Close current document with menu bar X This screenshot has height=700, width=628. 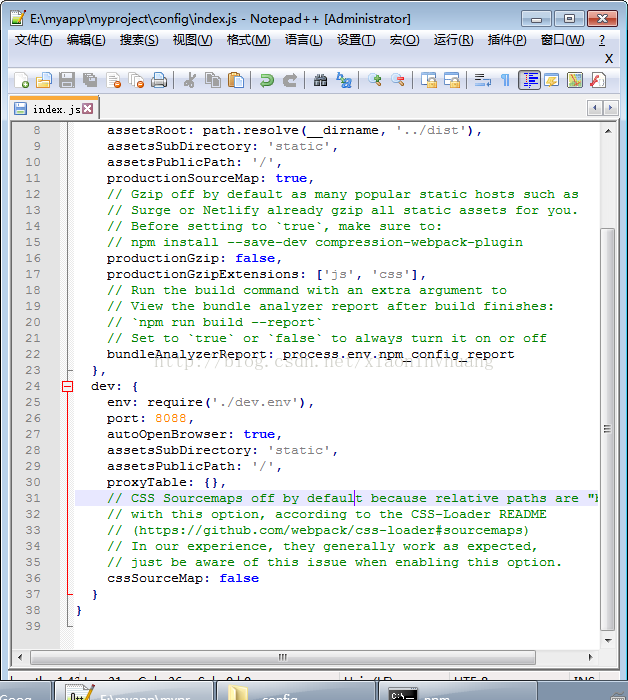point(609,58)
